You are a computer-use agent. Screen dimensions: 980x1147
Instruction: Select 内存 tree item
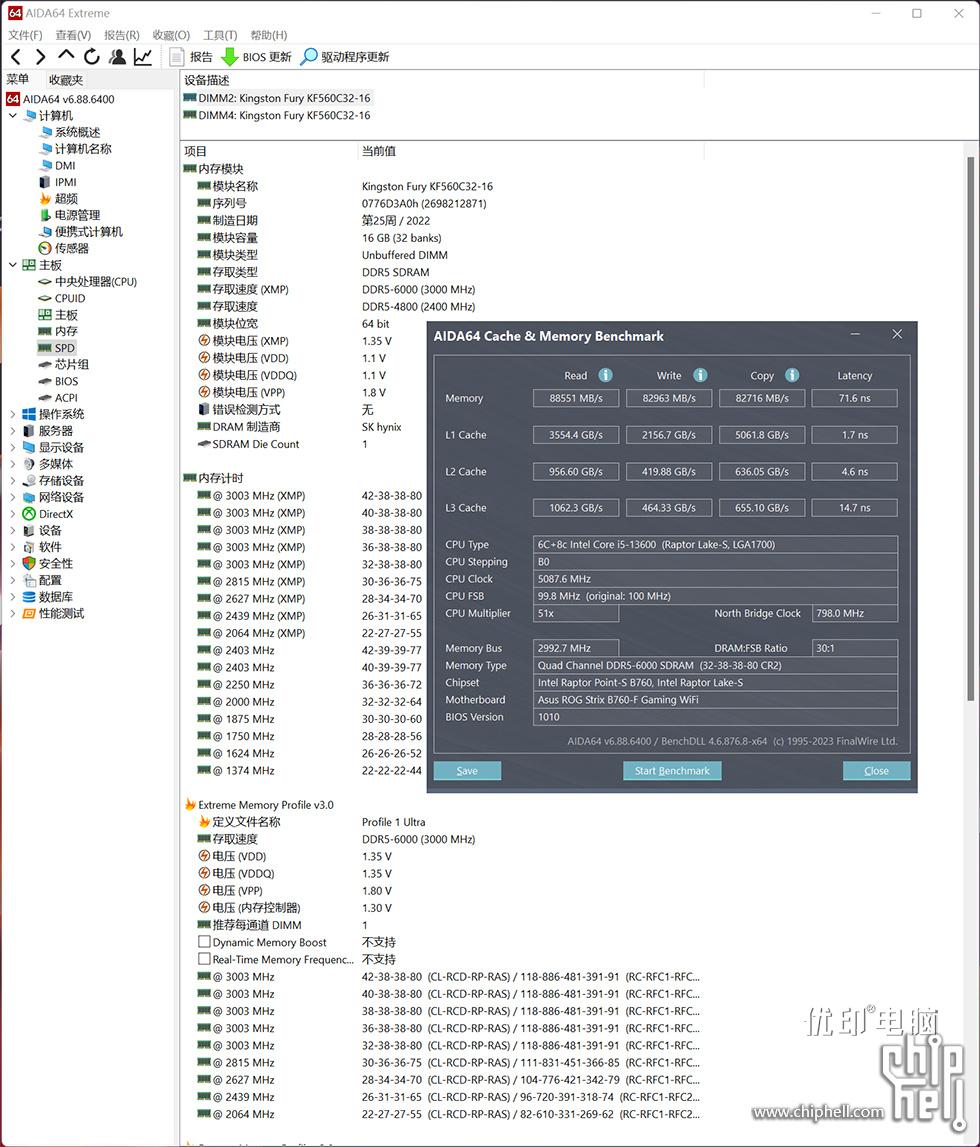pyautogui.click(x=58, y=331)
